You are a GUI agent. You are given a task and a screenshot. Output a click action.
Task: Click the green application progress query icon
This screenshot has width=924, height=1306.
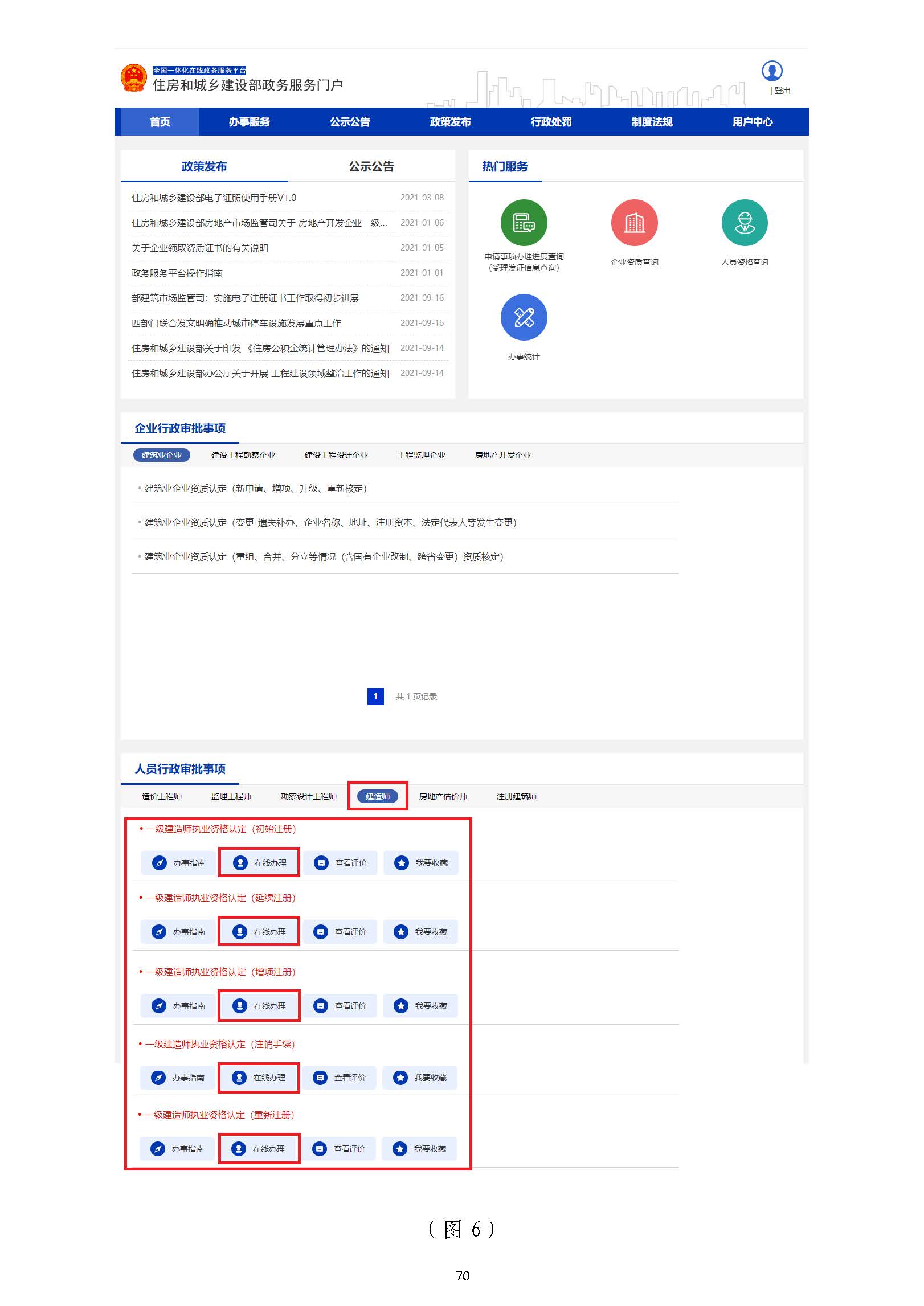(523, 223)
